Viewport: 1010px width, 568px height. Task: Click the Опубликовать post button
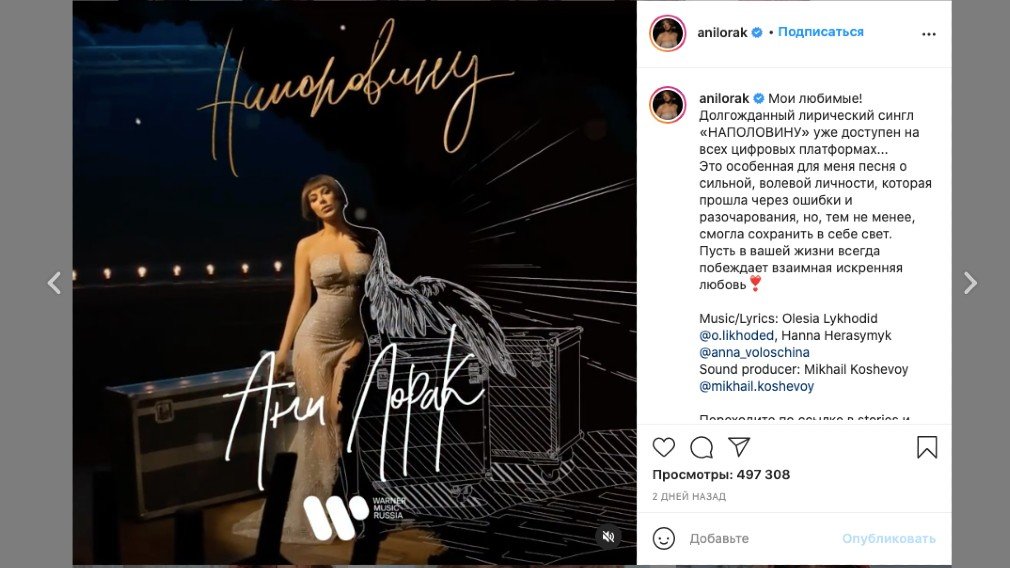tap(888, 538)
